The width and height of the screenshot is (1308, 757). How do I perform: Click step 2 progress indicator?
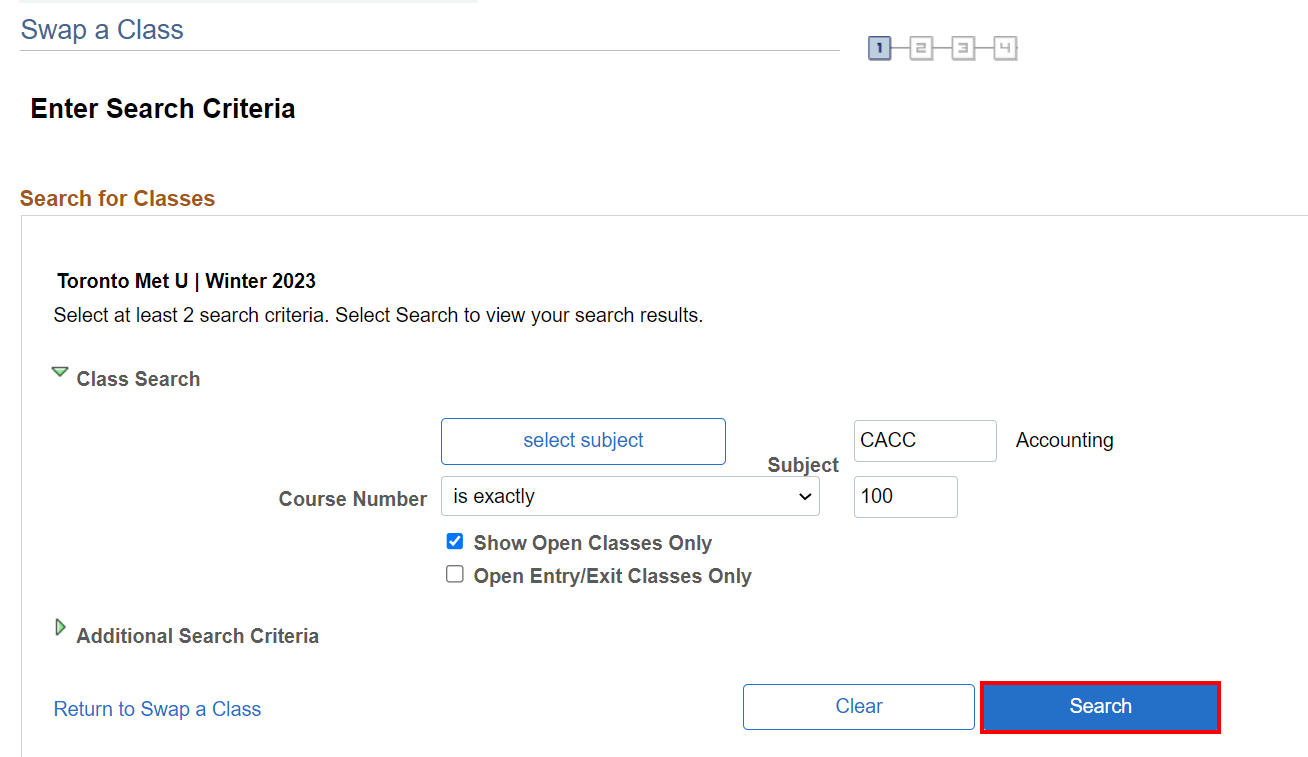pos(921,48)
